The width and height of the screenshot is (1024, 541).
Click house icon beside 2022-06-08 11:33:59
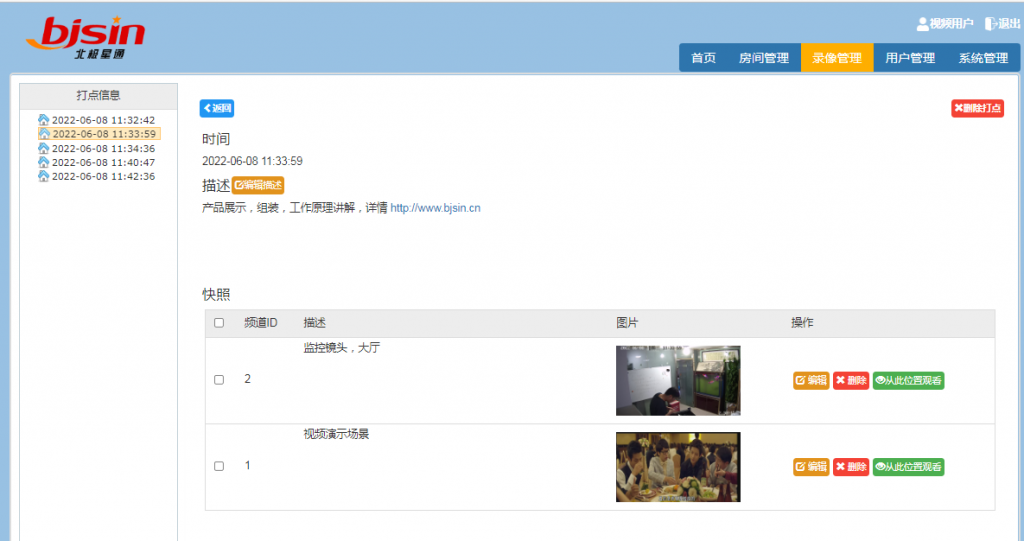pos(44,133)
